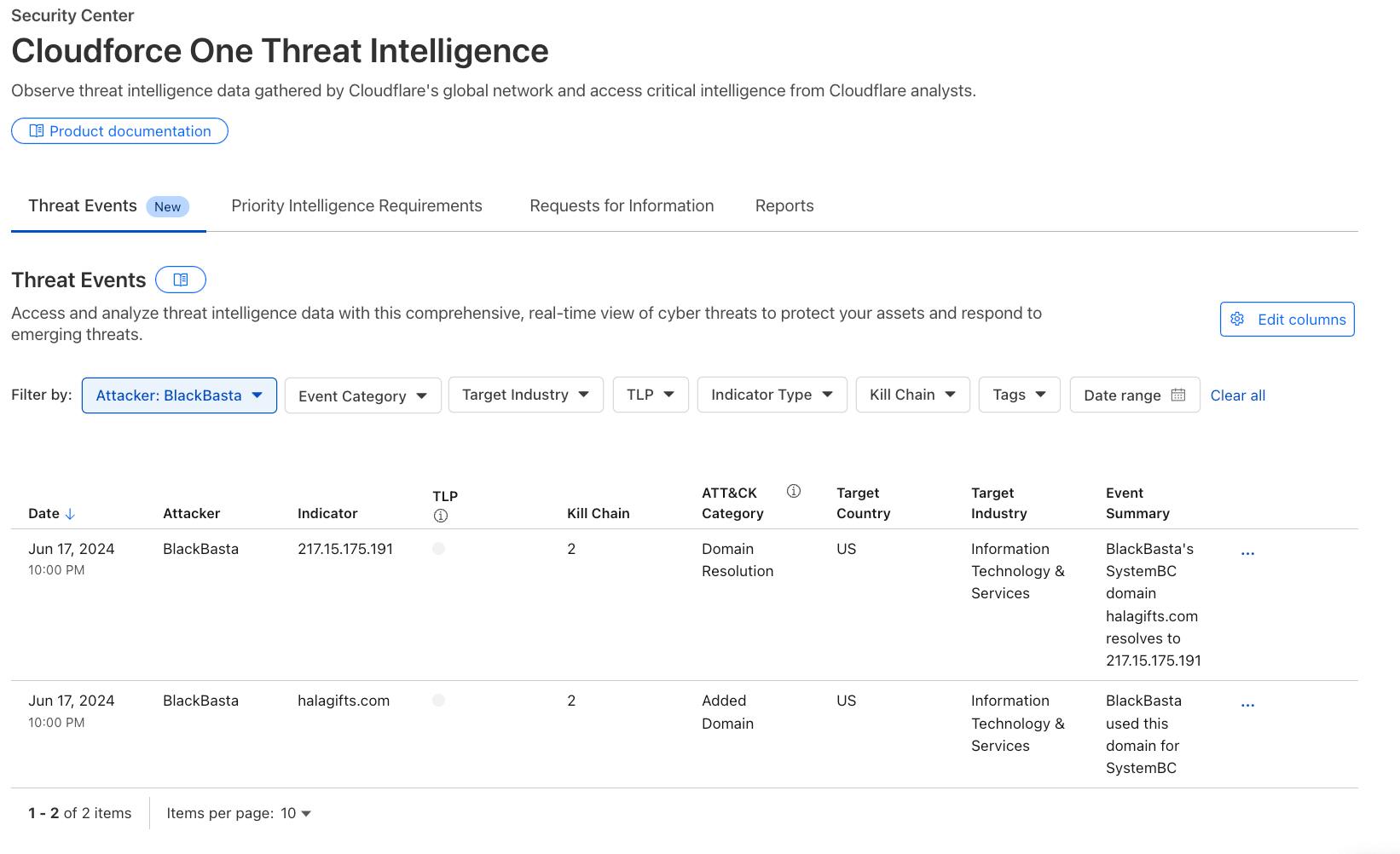Image resolution: width=1400 pixels, height=854 pixels.
Task: Click the TLP indicator dot for halagifts.com
Action: (x=438, y=701)
